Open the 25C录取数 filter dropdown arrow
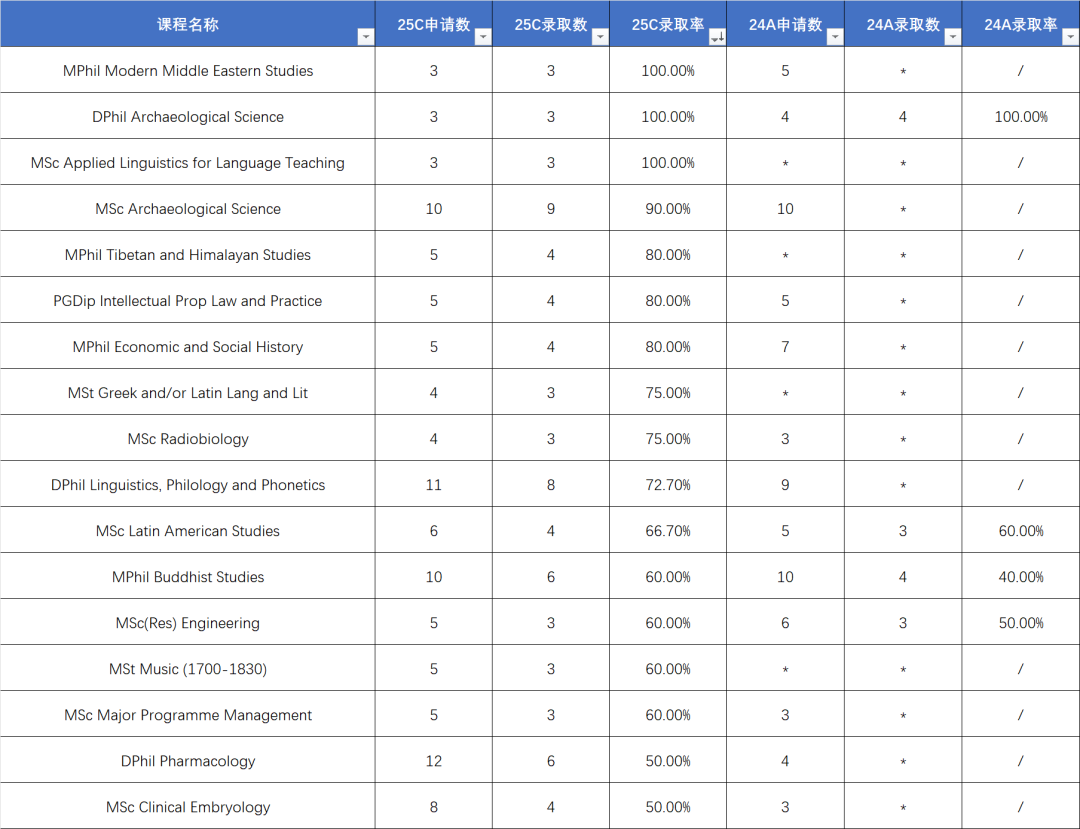The height and width of the screenshot is (829, 1080). click(x=600, y=37)
